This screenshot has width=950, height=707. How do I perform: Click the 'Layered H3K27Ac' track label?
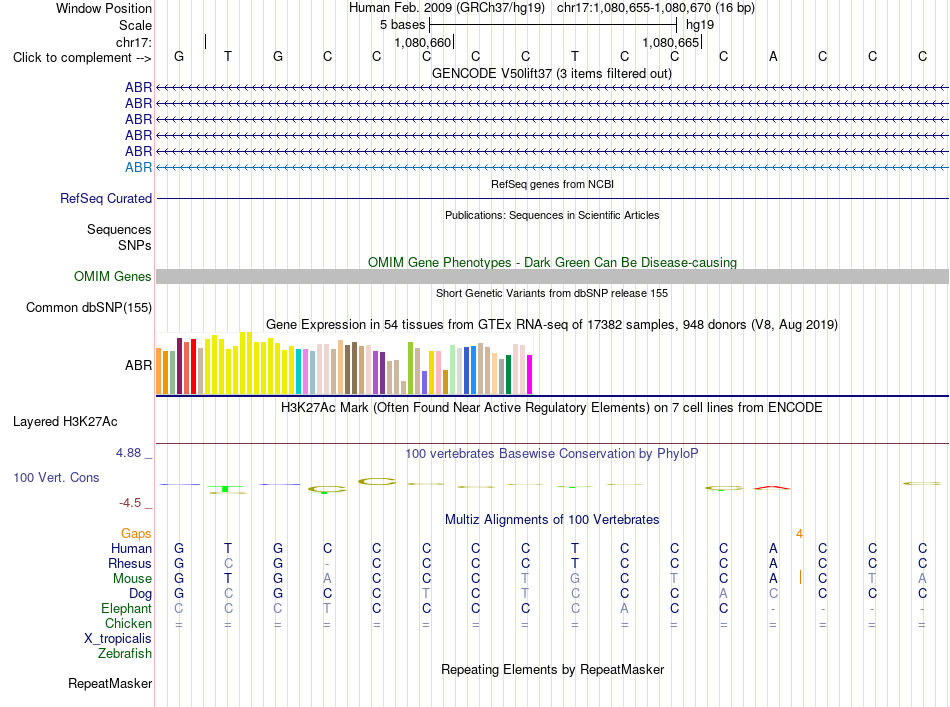click(65, 422)
